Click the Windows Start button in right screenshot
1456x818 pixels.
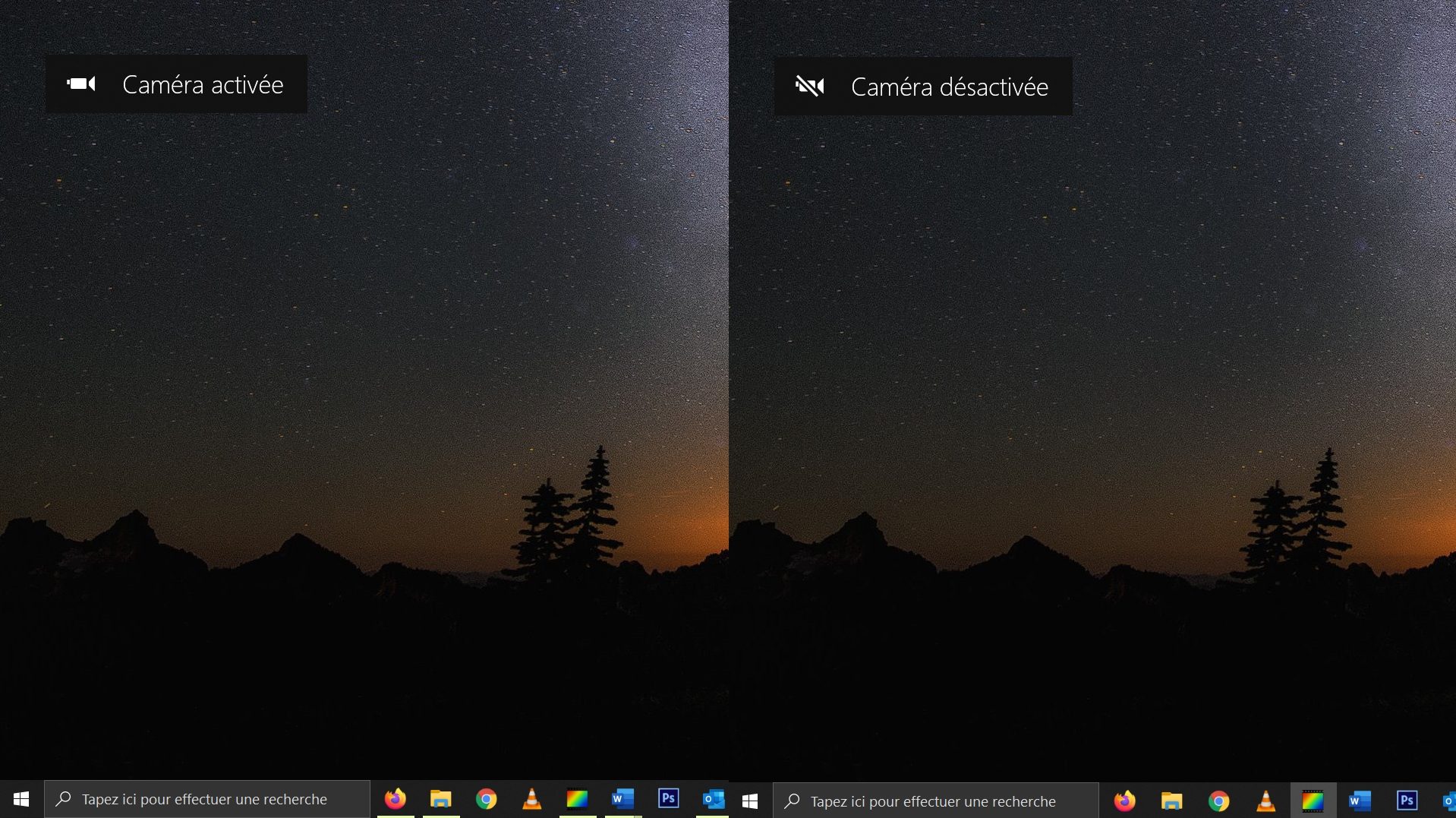(x=750, y=801)
